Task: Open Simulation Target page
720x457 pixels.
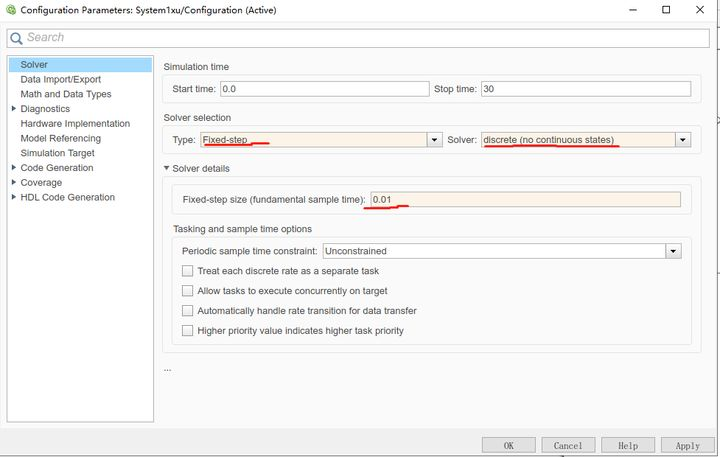Action: pos(57,153)
